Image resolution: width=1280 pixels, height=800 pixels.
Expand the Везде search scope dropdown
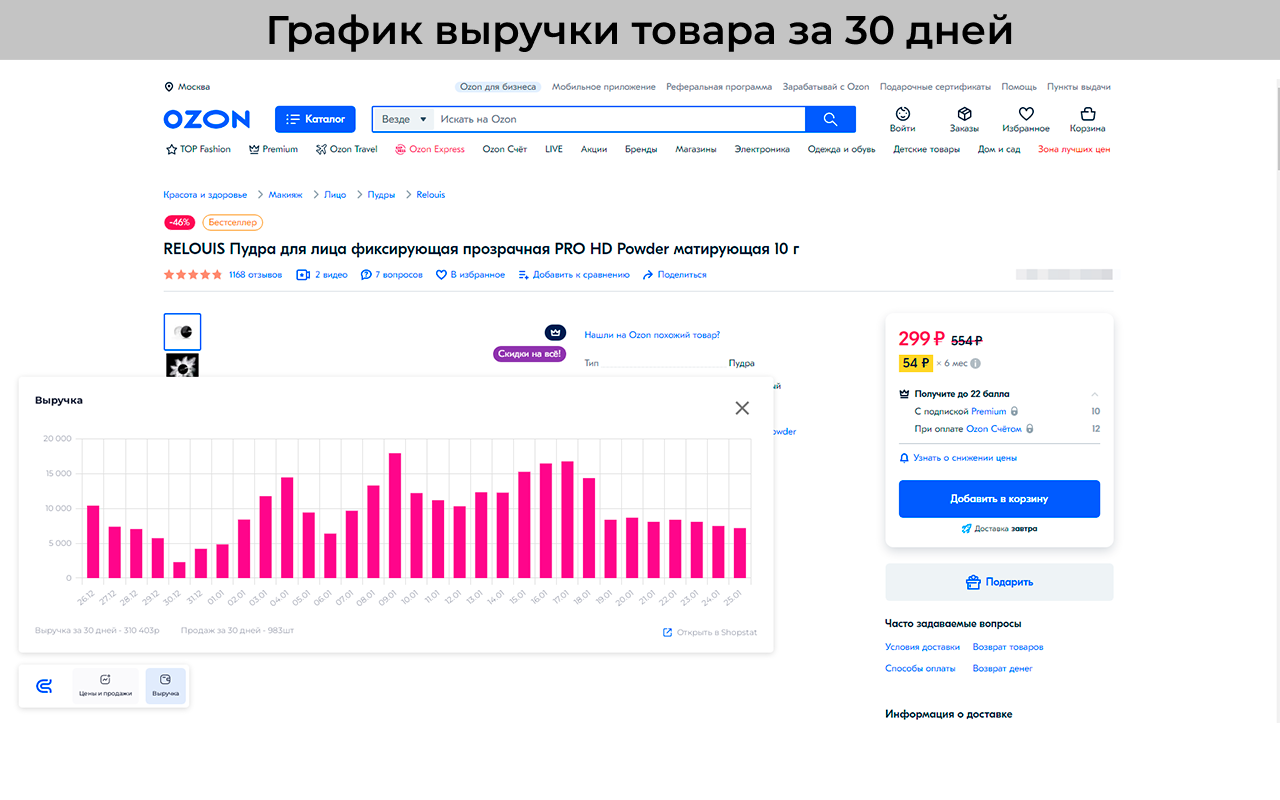click(x=403, y=119)
